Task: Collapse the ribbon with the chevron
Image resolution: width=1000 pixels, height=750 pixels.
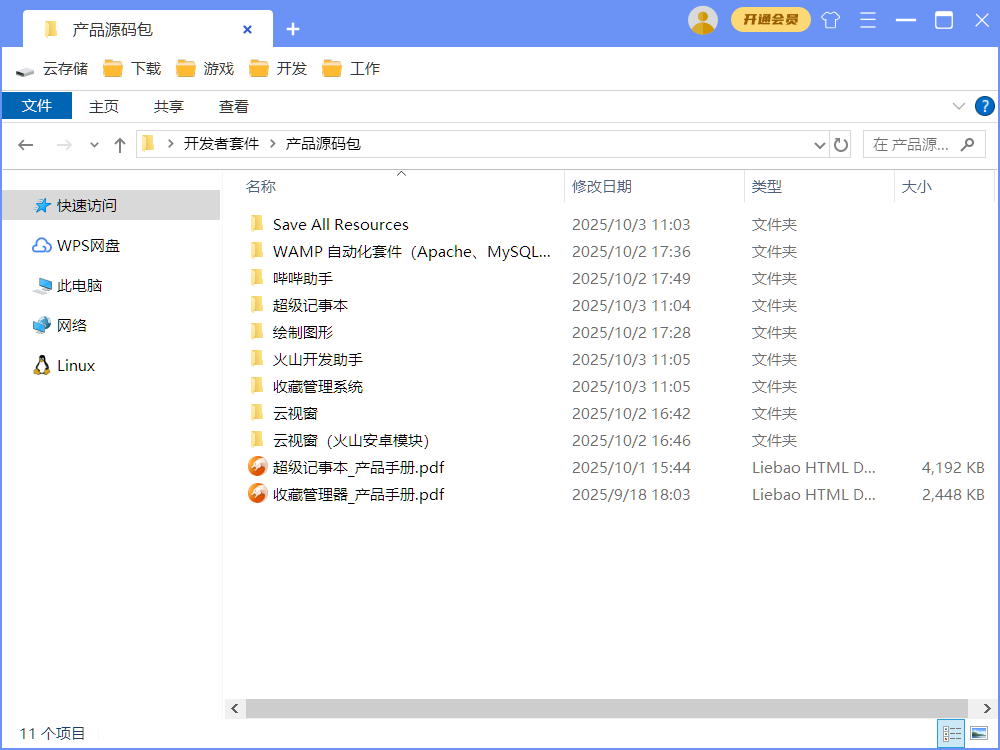Action: 958,106
